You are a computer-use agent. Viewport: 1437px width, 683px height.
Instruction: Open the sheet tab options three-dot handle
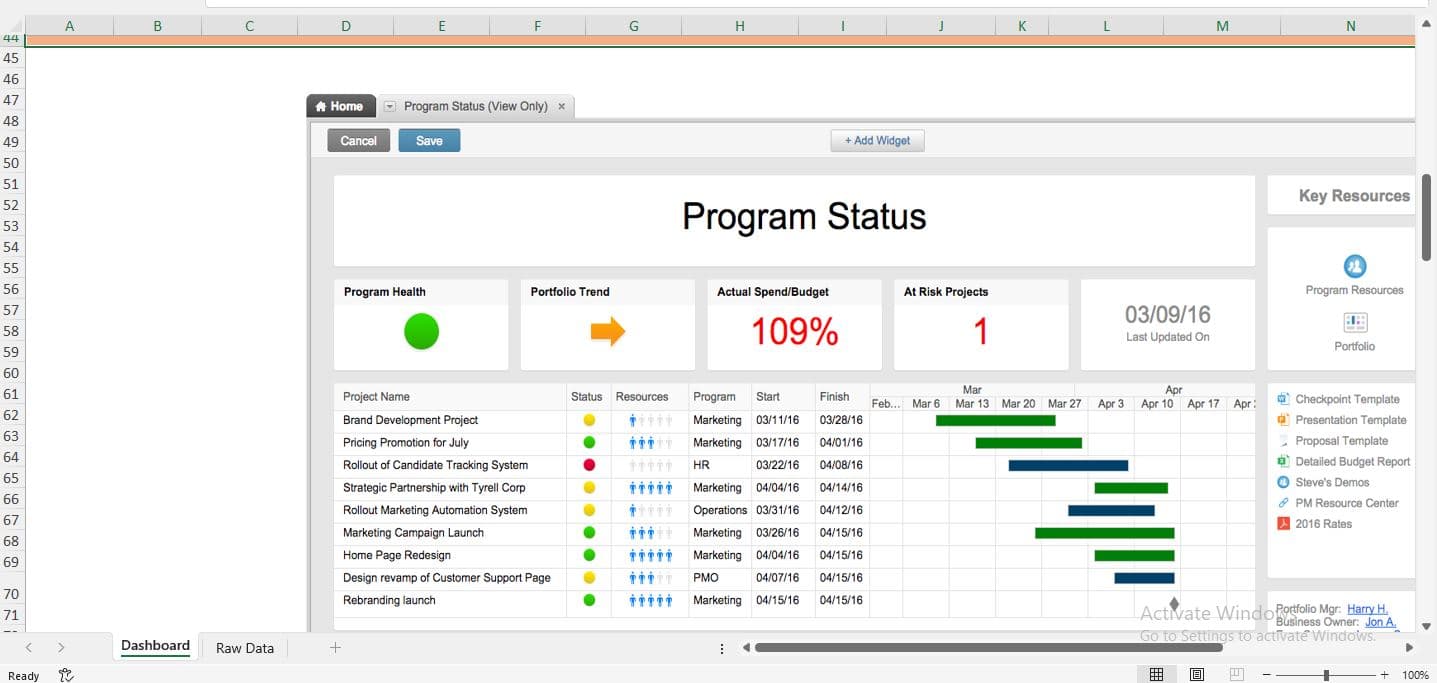point(722,648)
